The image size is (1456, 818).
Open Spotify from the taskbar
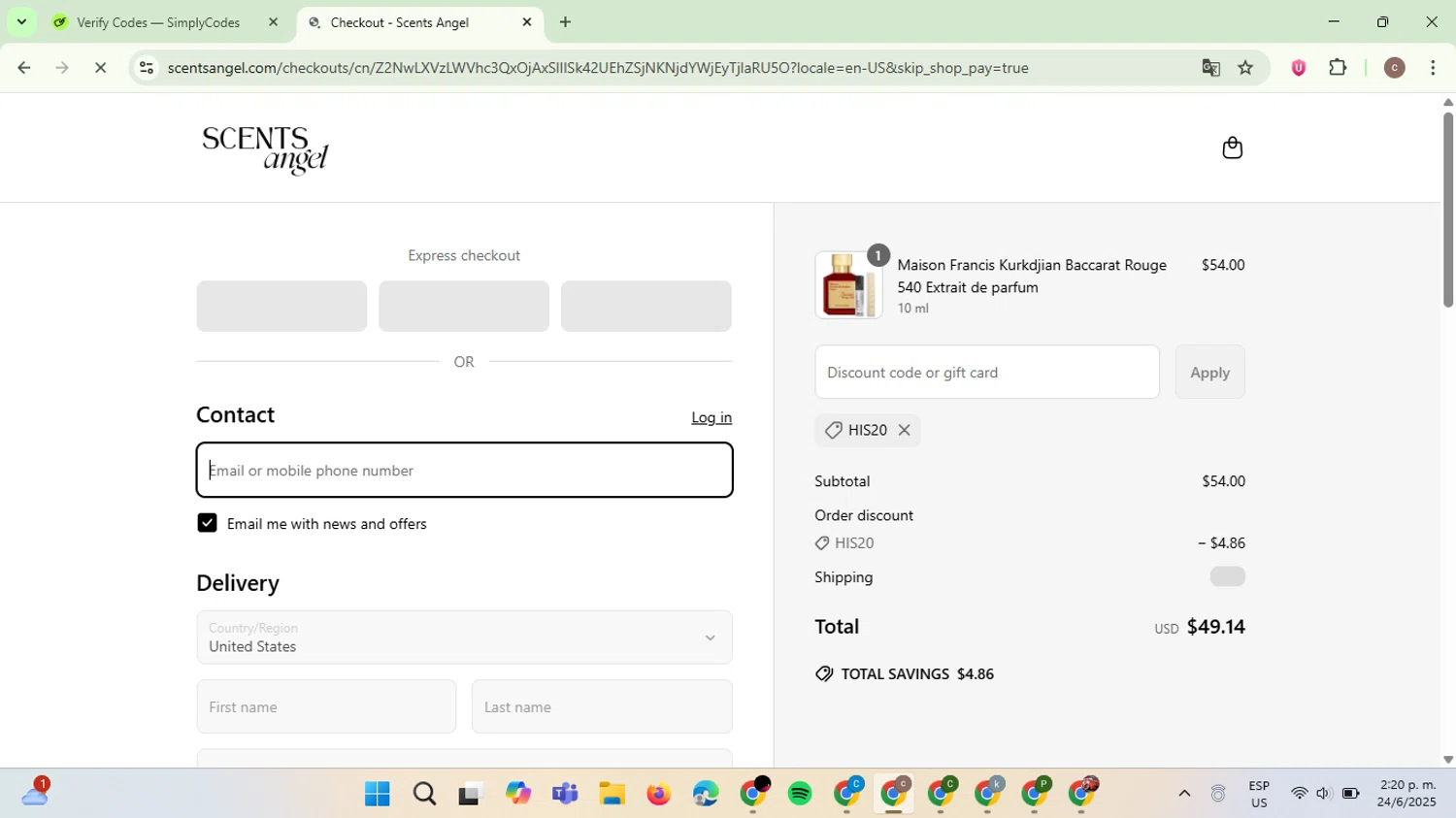coord(800,795)
